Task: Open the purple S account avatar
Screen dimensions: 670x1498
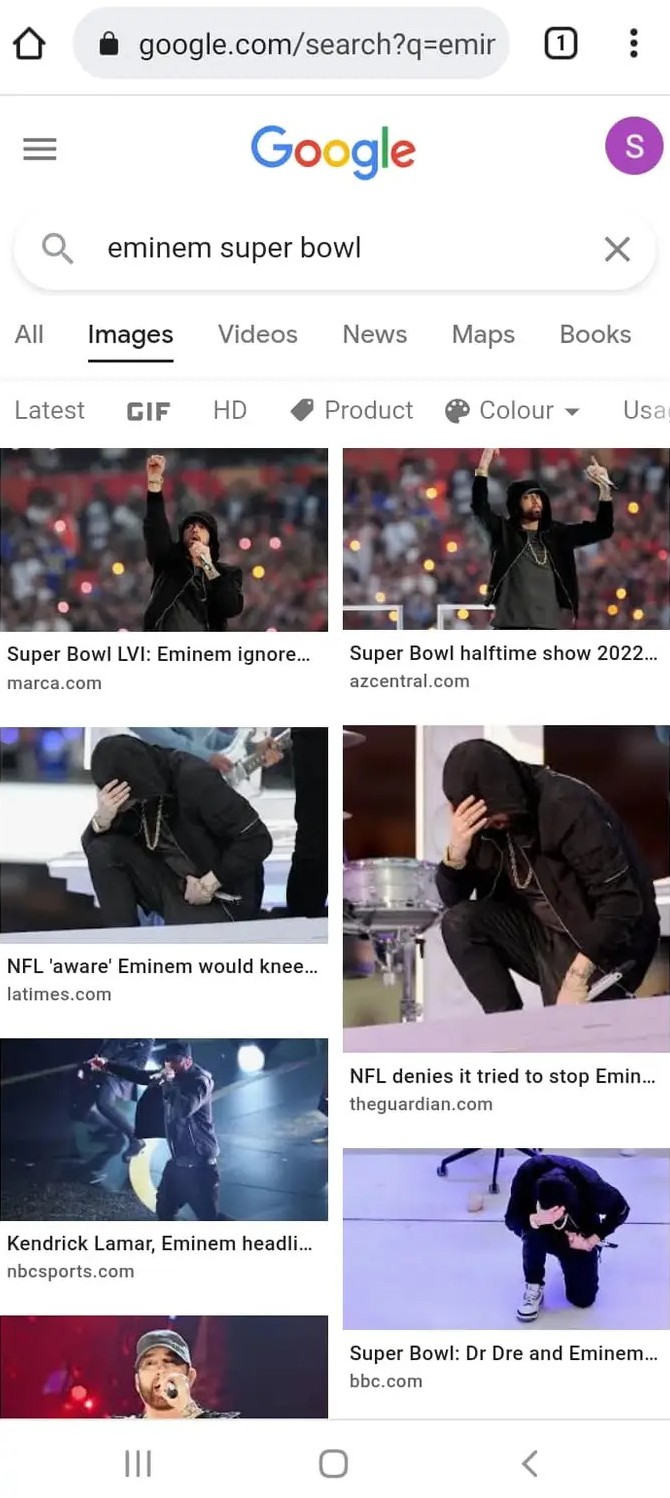Action: pyautogui.click(x=634, y=146)
